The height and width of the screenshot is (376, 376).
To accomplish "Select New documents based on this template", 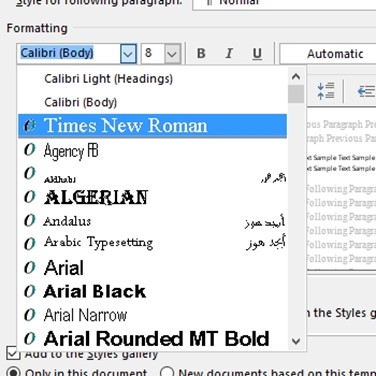I will pyautogui.click(x=167, y=372).
